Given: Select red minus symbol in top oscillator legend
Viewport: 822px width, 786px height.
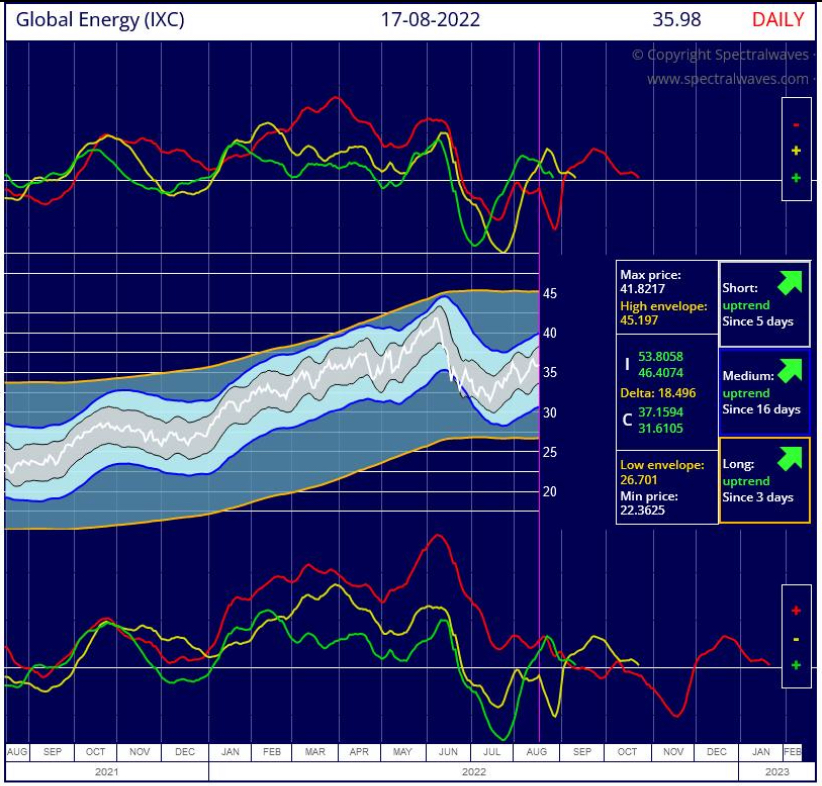Looking at the screenshot, I should coord(796,125).
